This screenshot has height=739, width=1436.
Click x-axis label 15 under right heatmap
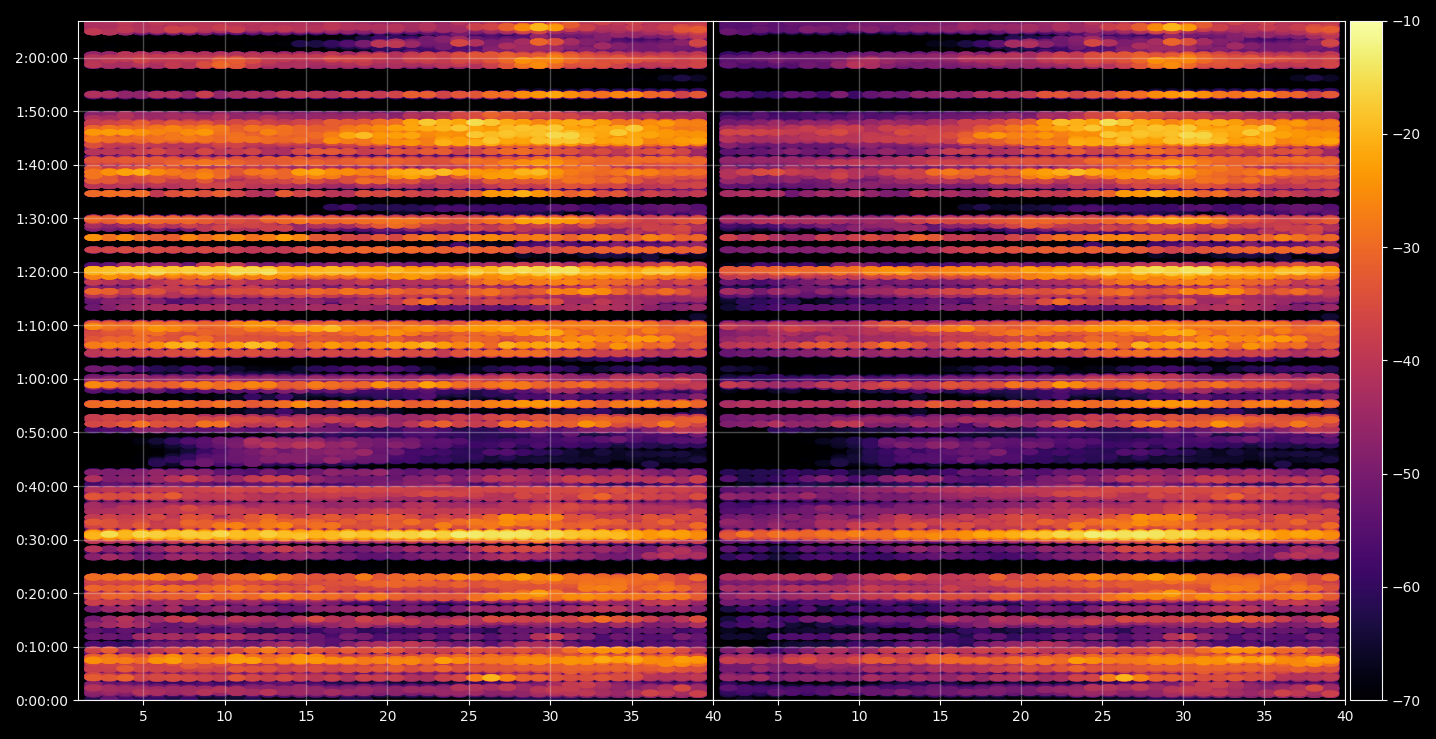pyautogui.click(x=939, y=716)
